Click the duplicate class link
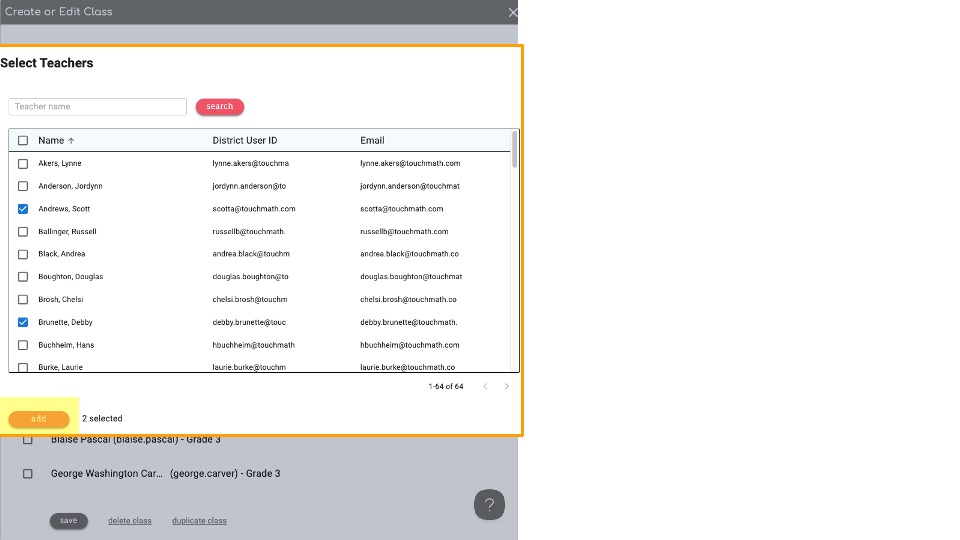Viewport: 960px width, 540px height. [x=199, y=520]
